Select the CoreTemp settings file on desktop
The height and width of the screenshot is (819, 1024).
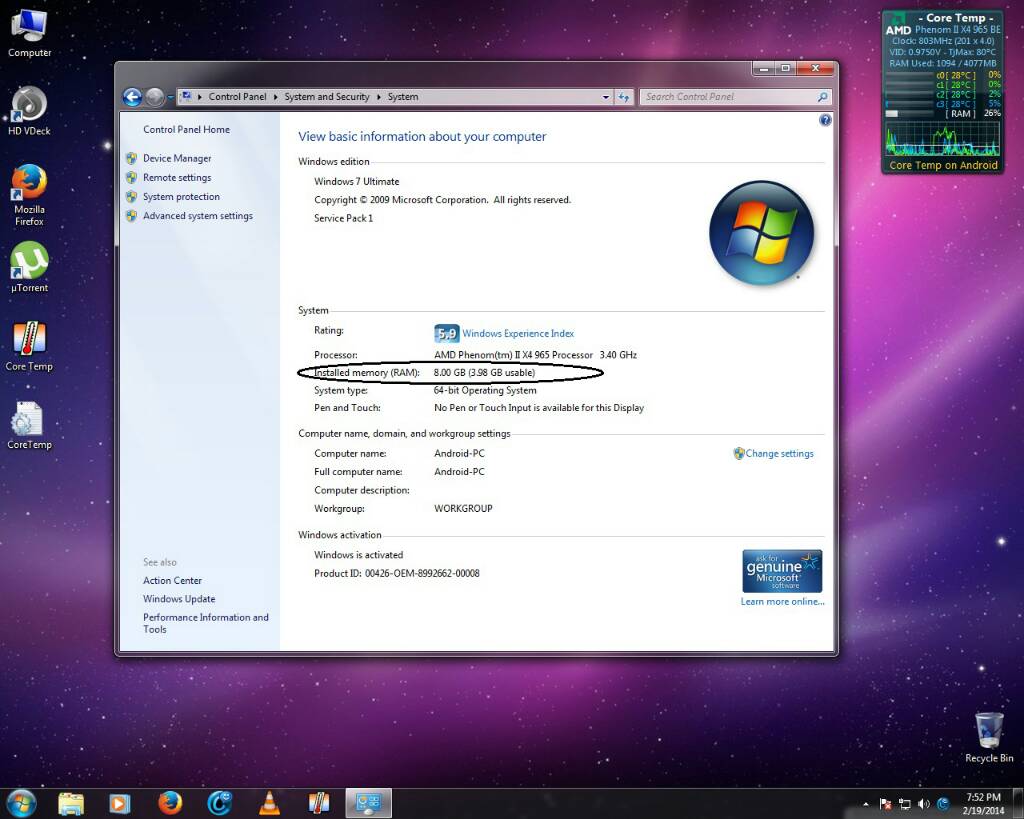29,425
